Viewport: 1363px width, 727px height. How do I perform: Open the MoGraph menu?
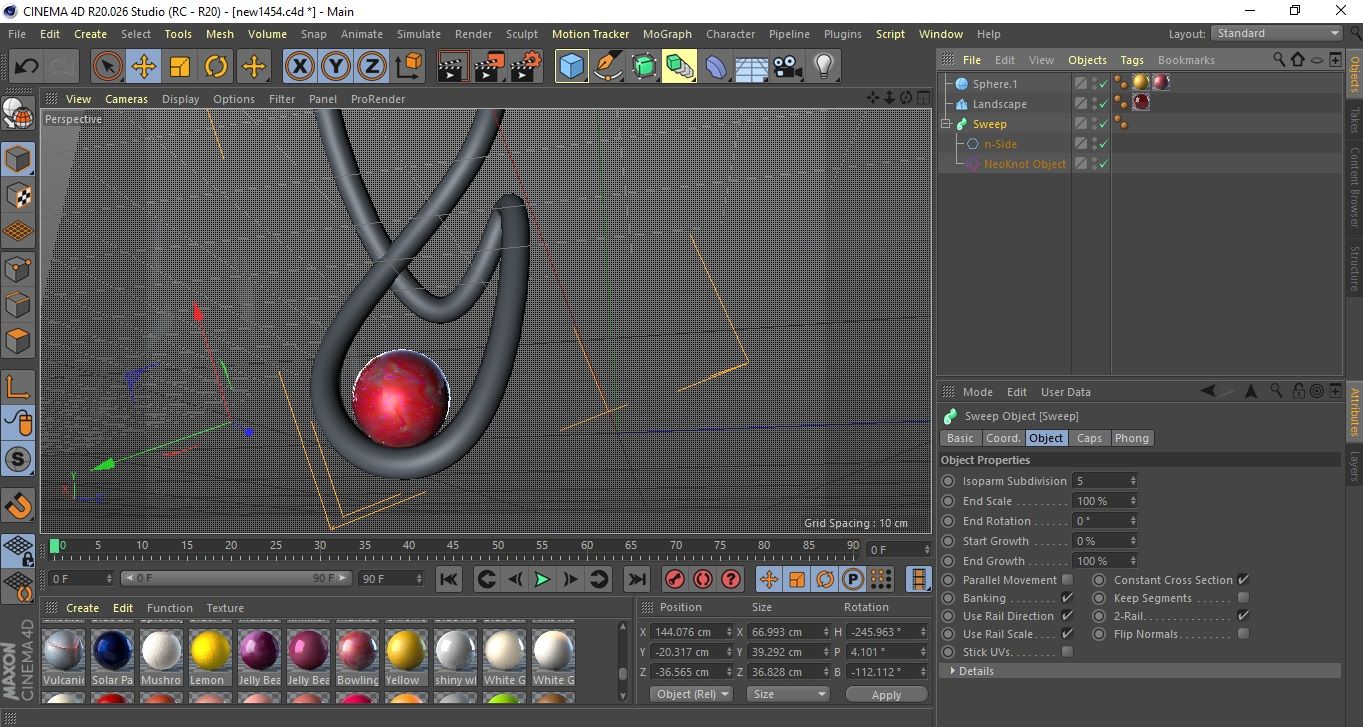667,34
